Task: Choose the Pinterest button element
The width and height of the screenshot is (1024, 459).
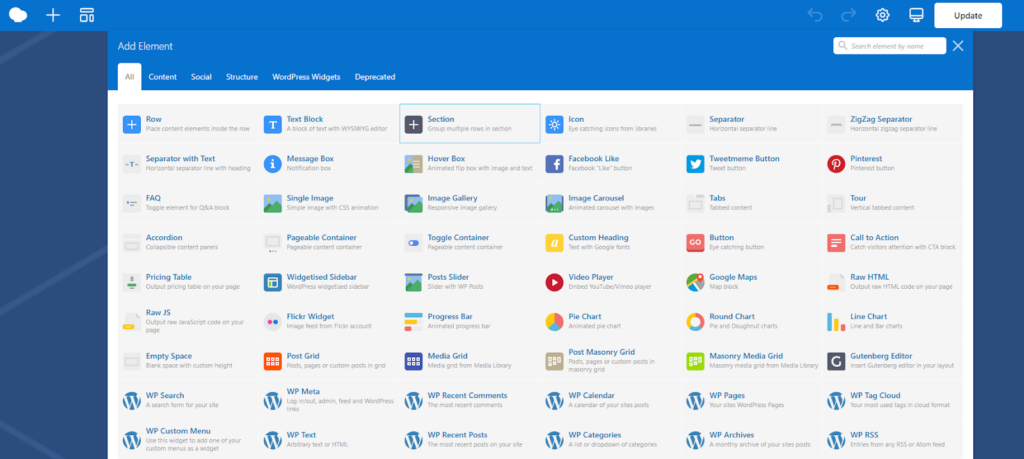Action: [x=892, y=163]
